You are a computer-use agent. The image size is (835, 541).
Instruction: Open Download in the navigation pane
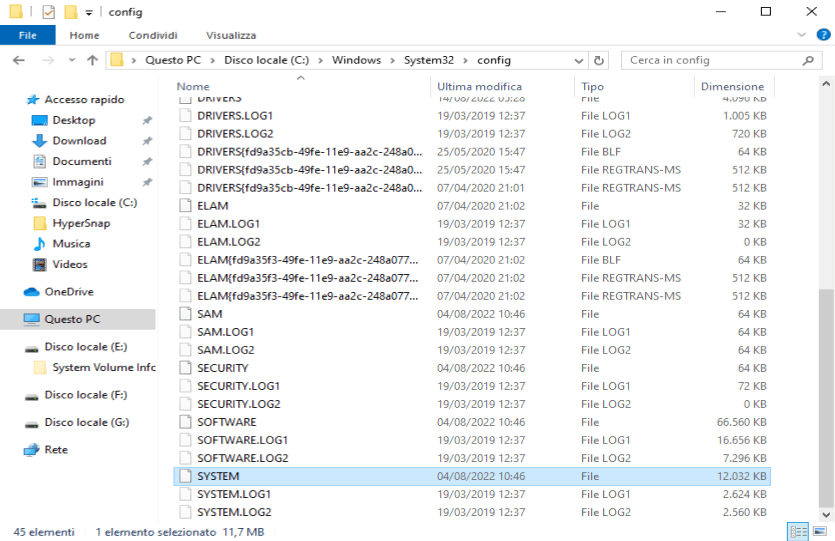click(79, 141)
